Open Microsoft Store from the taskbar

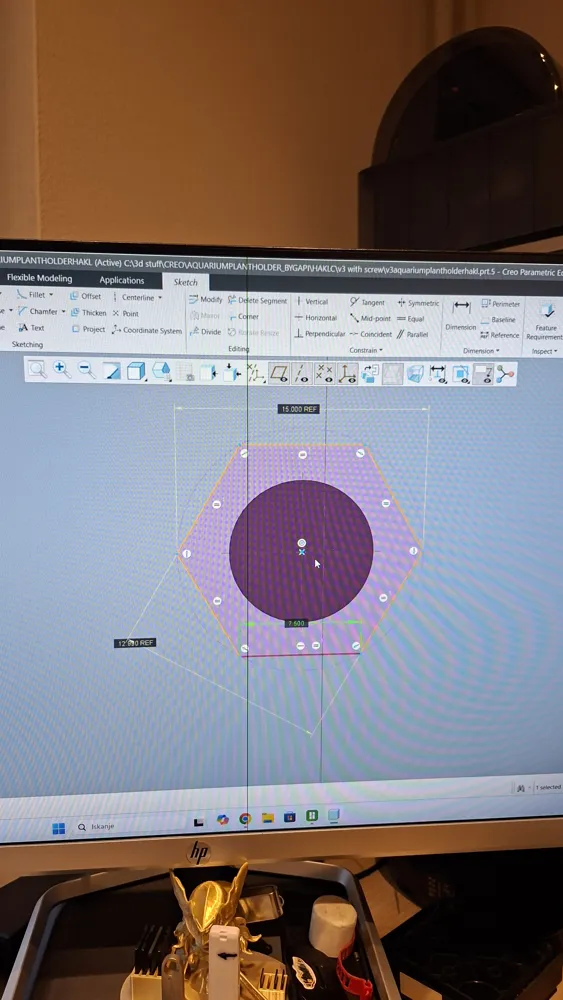coord(289,817)
